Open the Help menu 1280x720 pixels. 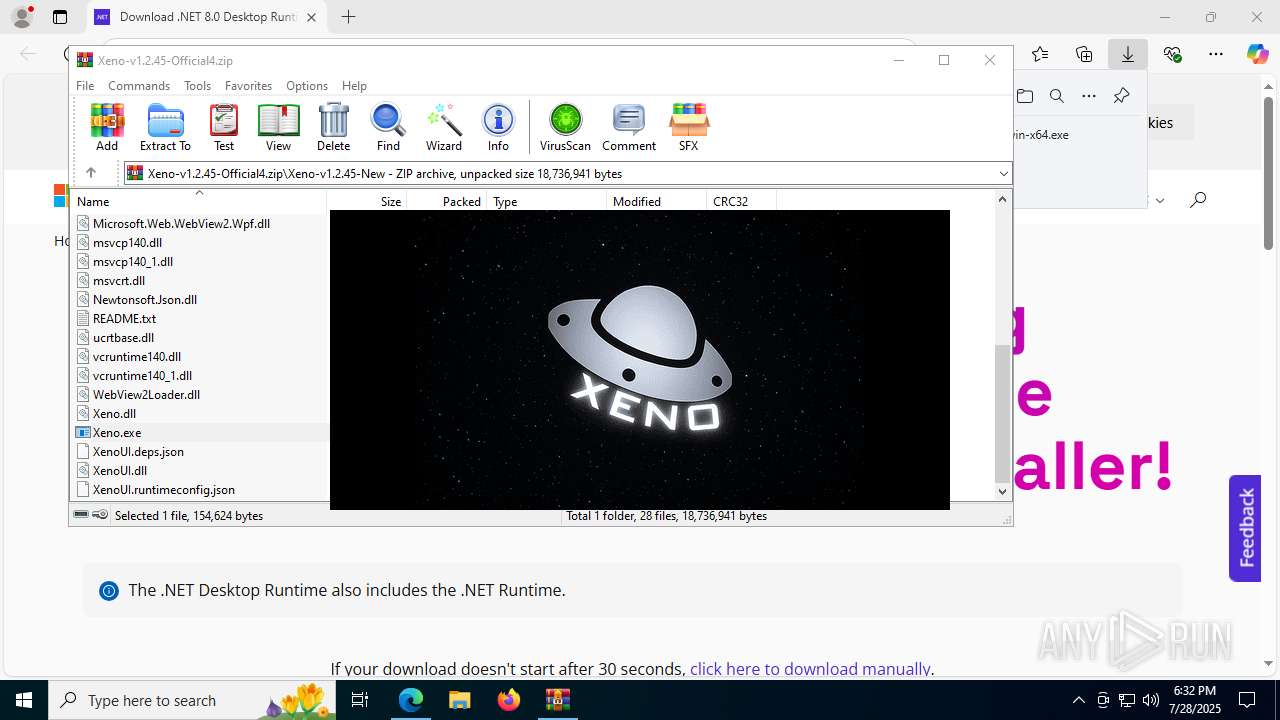click(354, 86)
